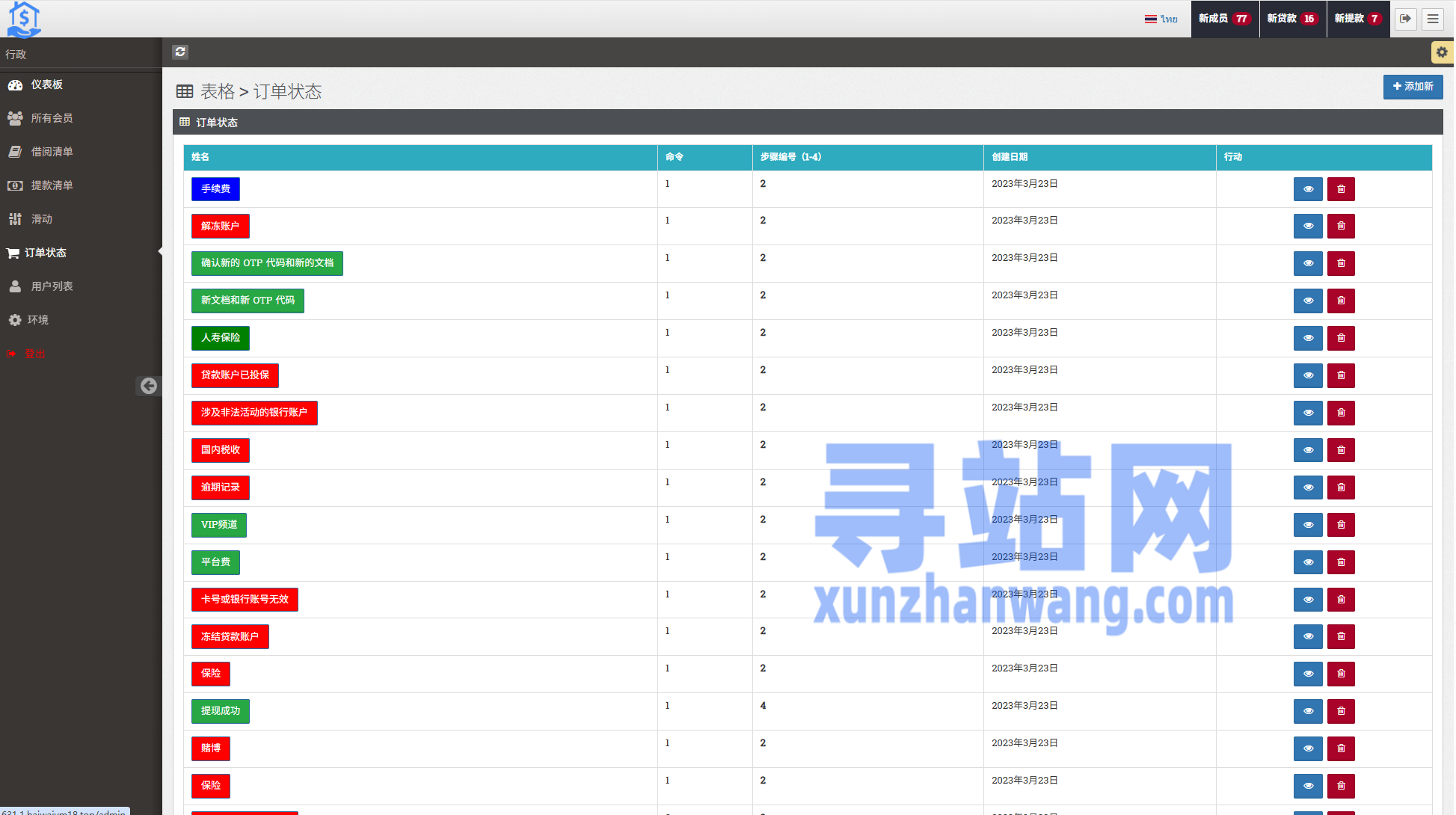Open the hamburger menu icon
The width and height of the screenshot is (1456, 815).
(x=1433, y=19)
